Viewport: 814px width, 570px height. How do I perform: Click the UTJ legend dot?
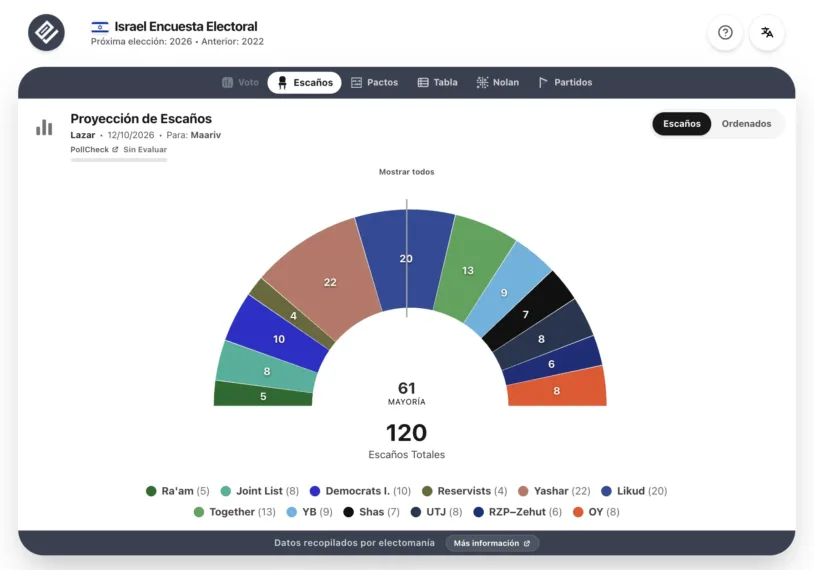(x=416, y=512)
